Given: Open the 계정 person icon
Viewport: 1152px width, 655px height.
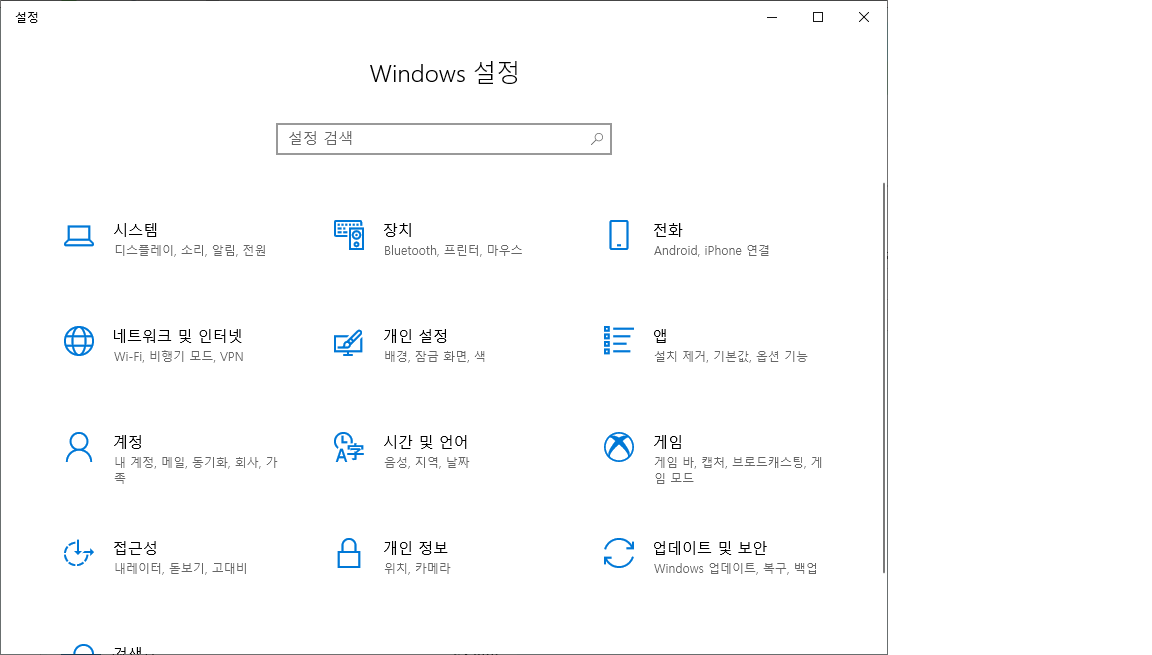Looking at the screenshot, I should click(x=79, y=447).
